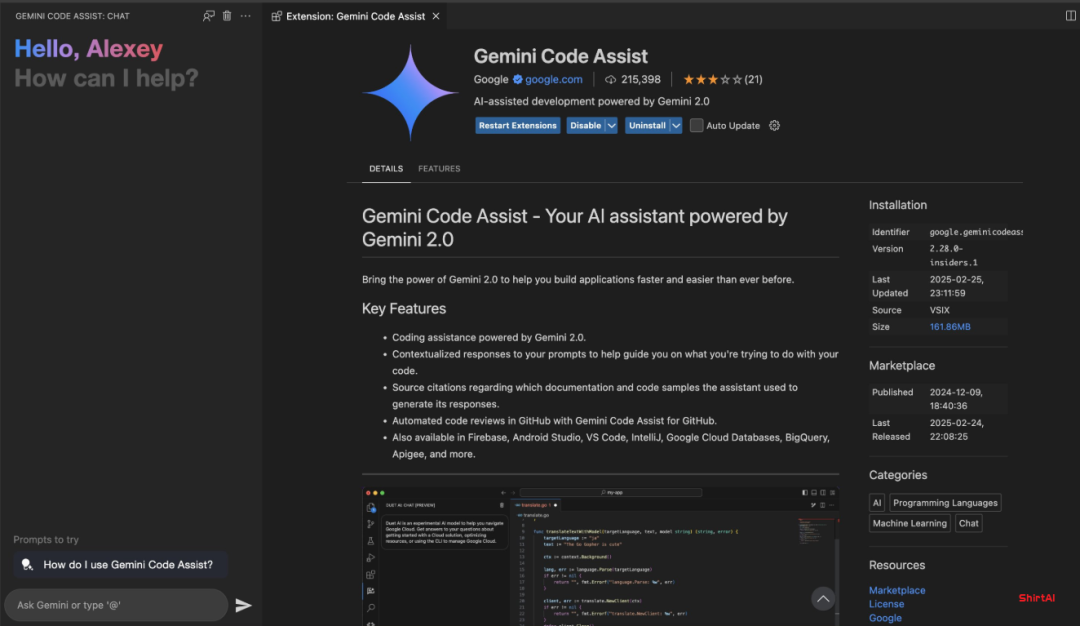Click the install count 215,398

[x=633, y=79]
